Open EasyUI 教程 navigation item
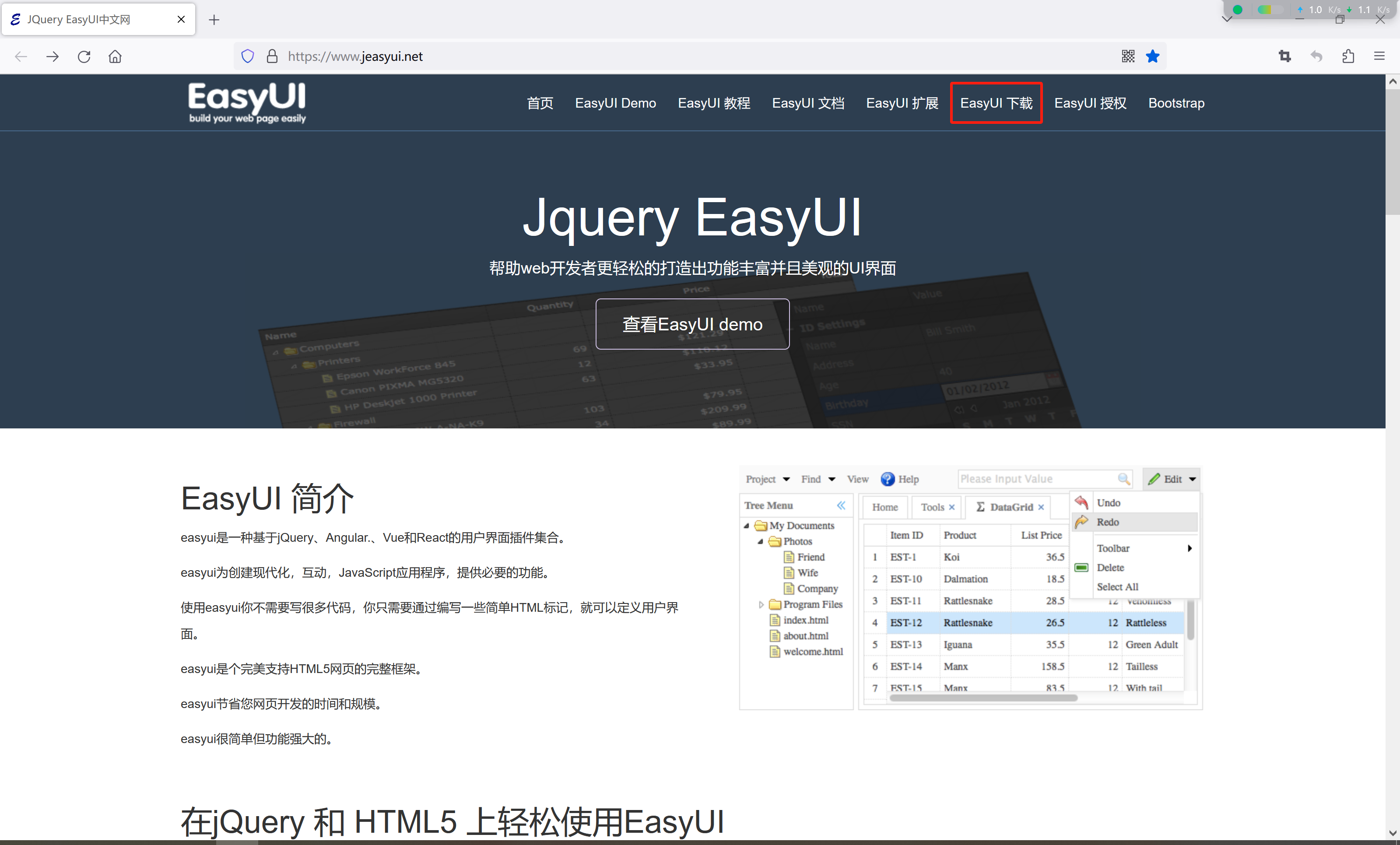 tap(714, 103)
